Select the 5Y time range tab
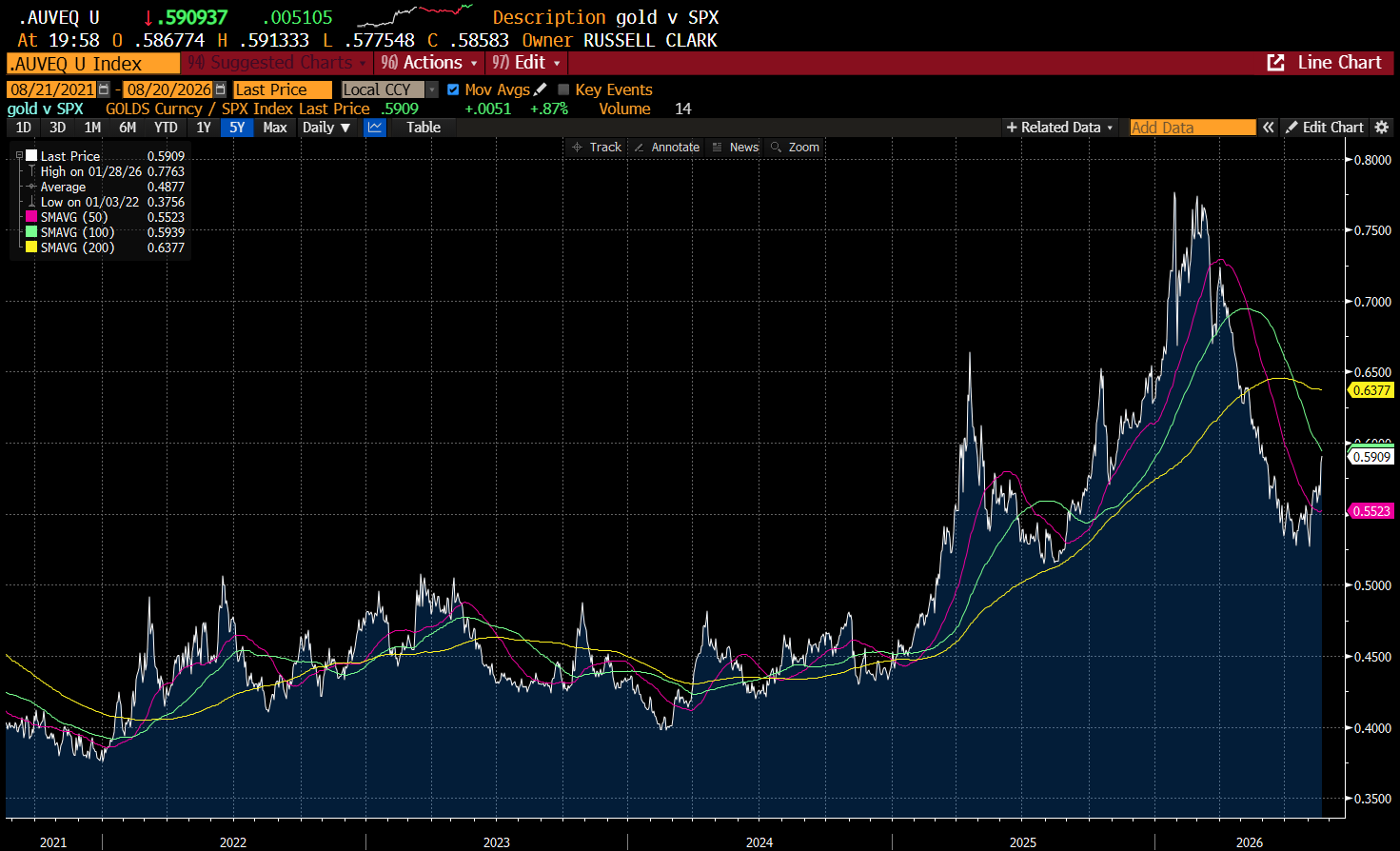Viewport: 1400px width, 851px height. coord(237,128)
